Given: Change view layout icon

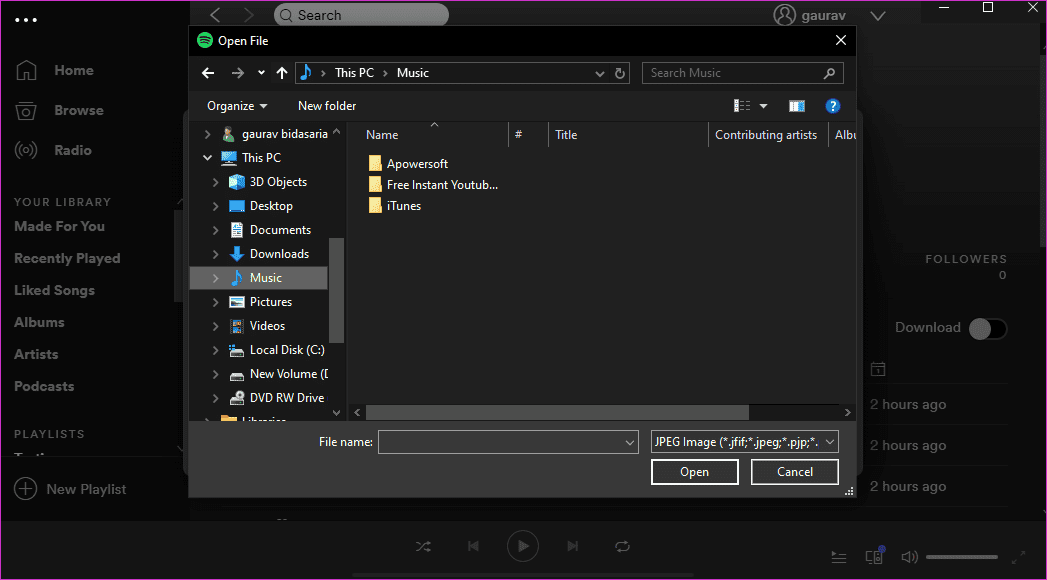Looking at the screenshot, I should pyautogui.click(x=742, y=105).
